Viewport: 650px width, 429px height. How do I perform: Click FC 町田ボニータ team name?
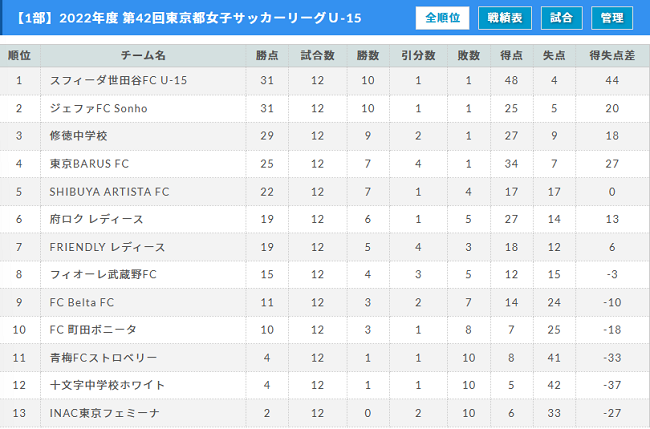pyautogui.click(x=93, y=330)
